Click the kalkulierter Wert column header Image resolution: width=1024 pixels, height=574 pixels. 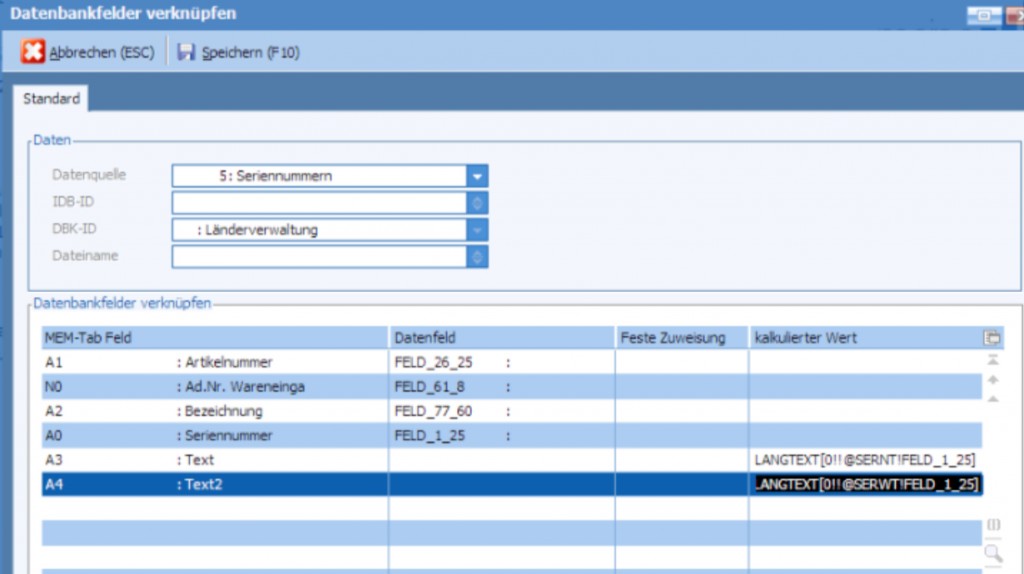pyautogui.click(x=866, y=338)
